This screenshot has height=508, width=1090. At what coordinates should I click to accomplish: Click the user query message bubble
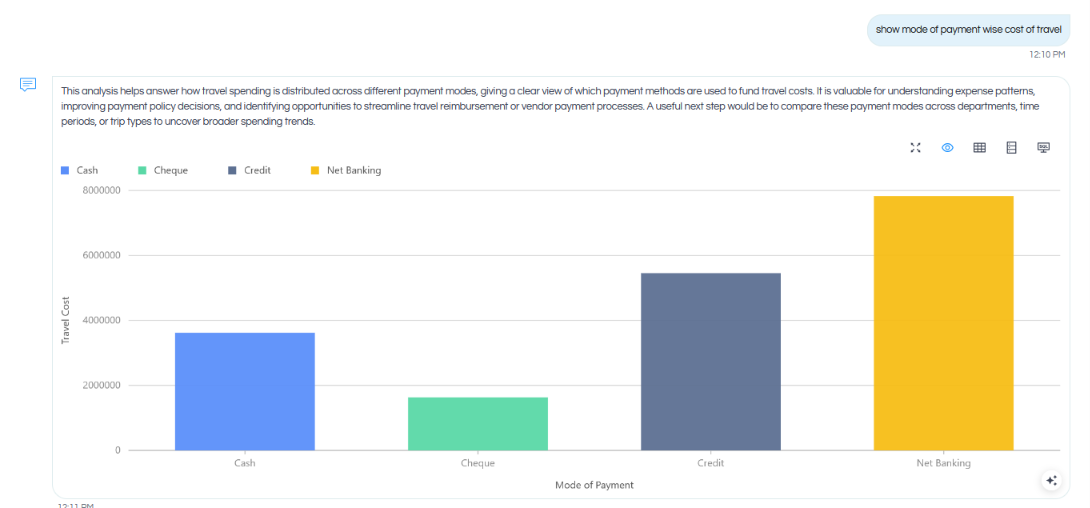968,29
